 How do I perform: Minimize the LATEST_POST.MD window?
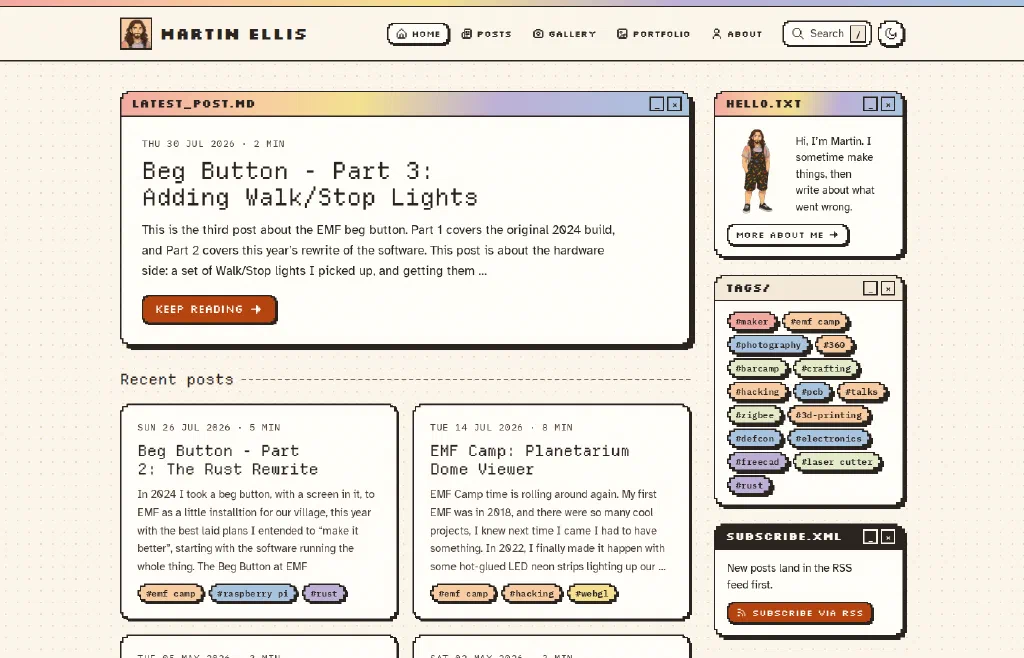(657, 104)
